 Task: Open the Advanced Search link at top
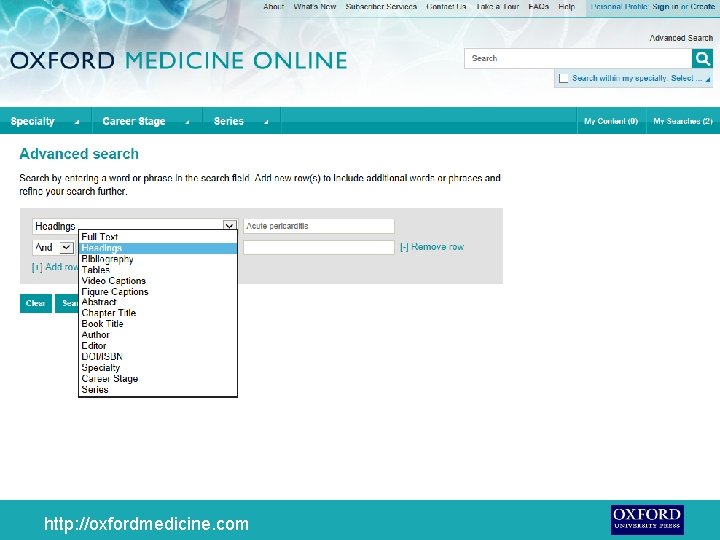coord(681,38)
